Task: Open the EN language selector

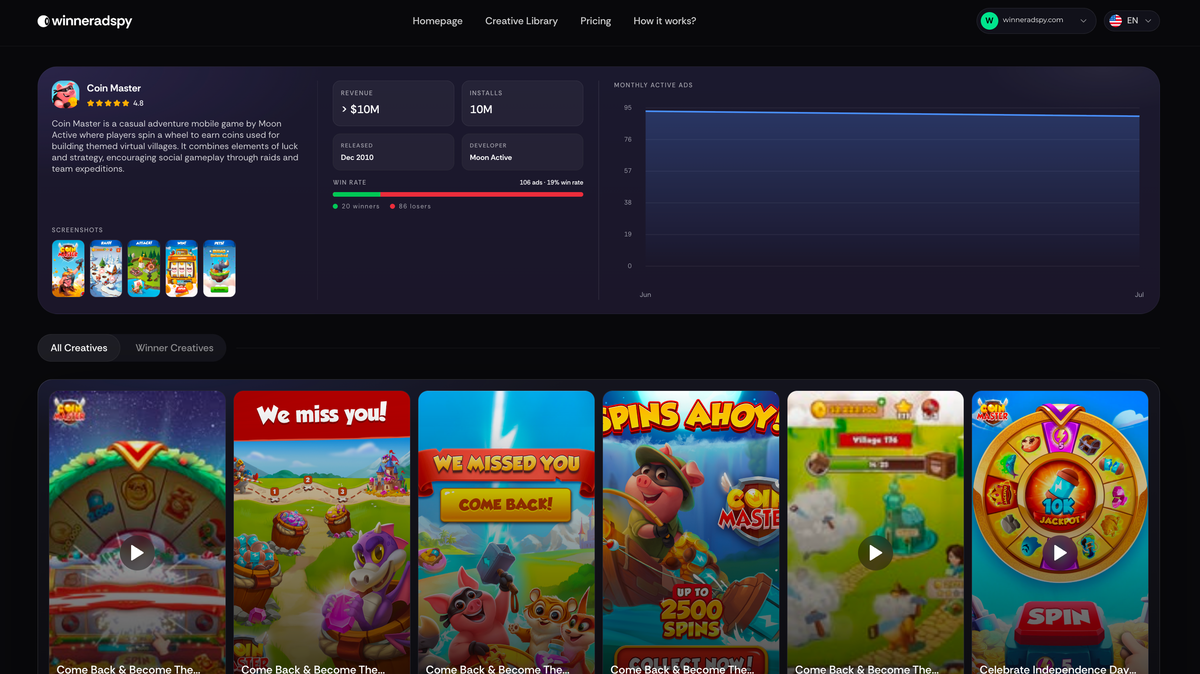Action: click(x=1132, y=21)
